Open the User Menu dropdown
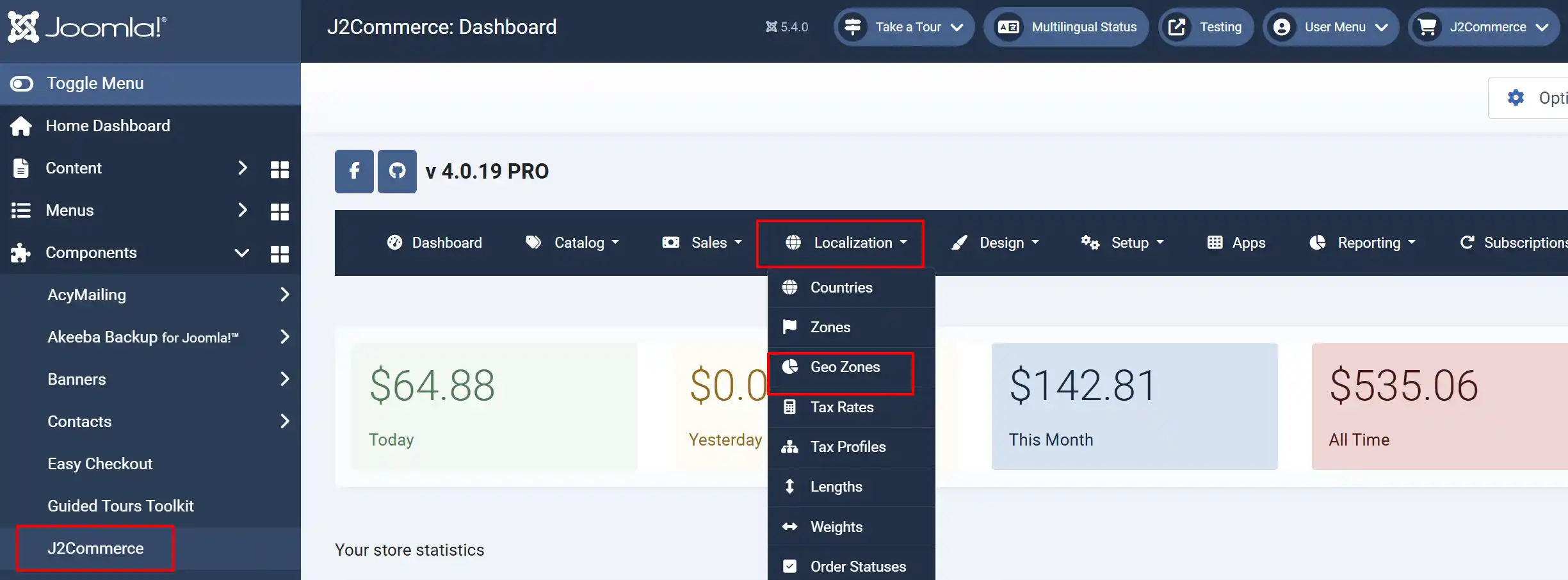This screenshot has width=1568, height=580. point(1330,27)
